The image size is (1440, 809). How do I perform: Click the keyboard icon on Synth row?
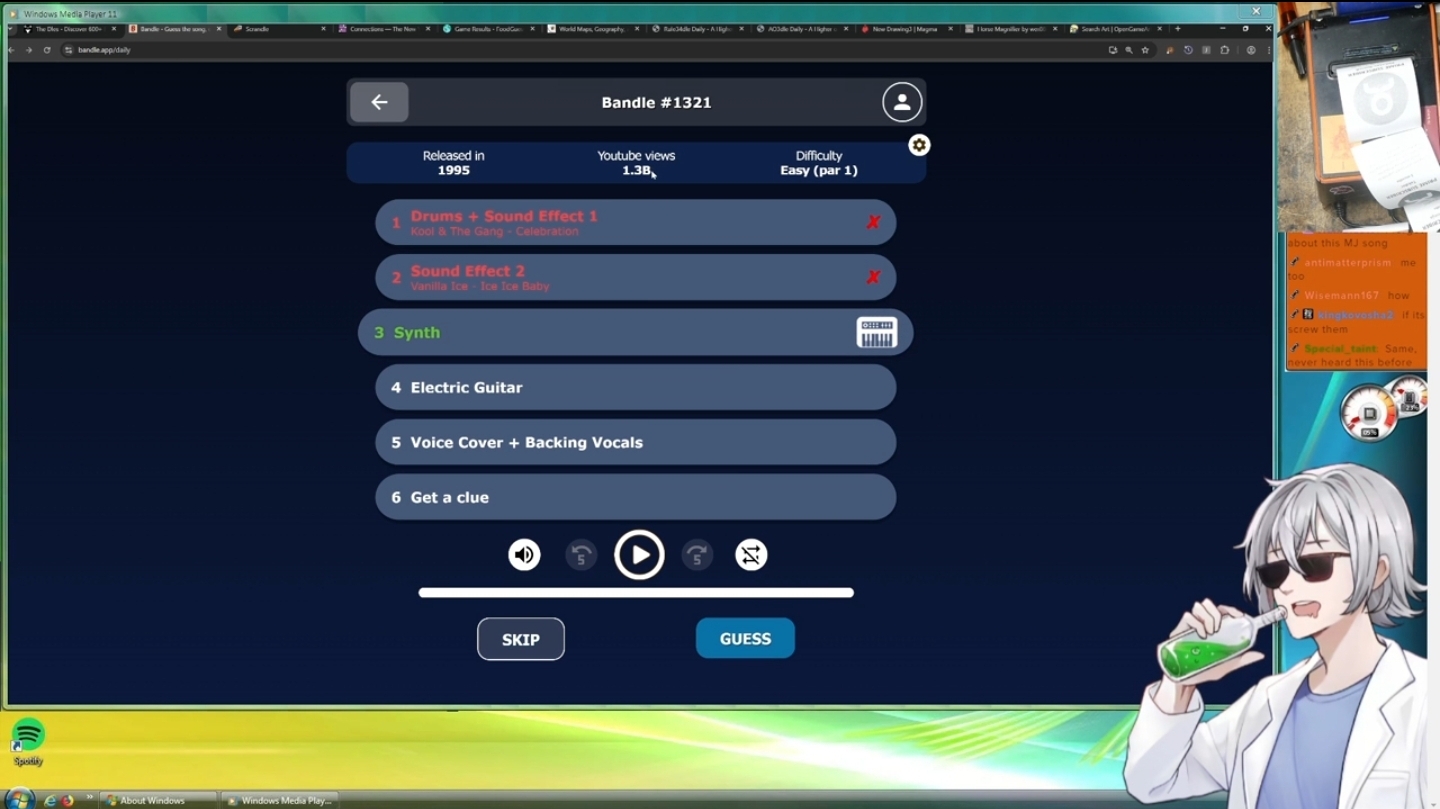[x=877, y=333]
